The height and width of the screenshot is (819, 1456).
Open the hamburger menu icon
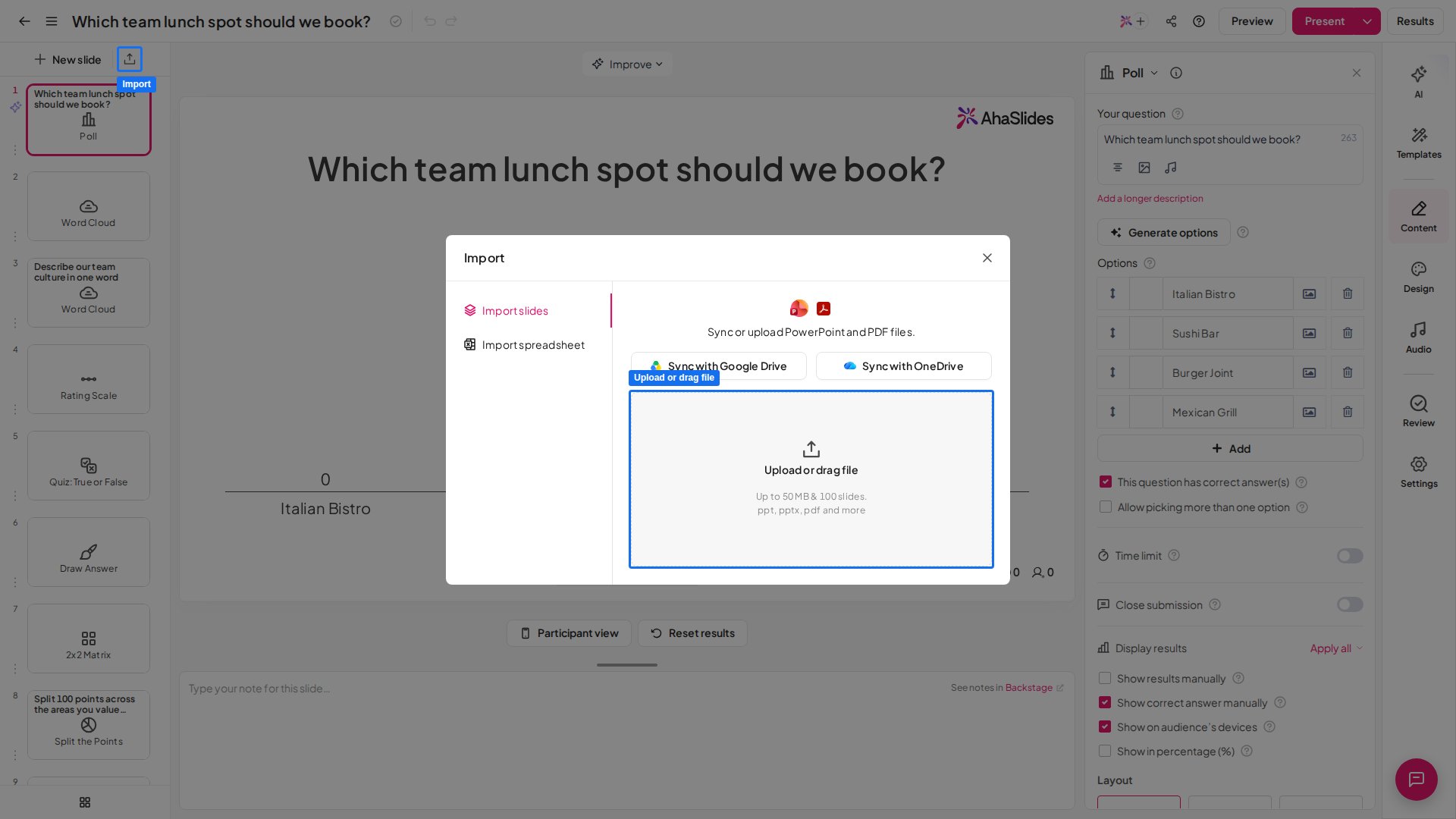pos(52,21)
